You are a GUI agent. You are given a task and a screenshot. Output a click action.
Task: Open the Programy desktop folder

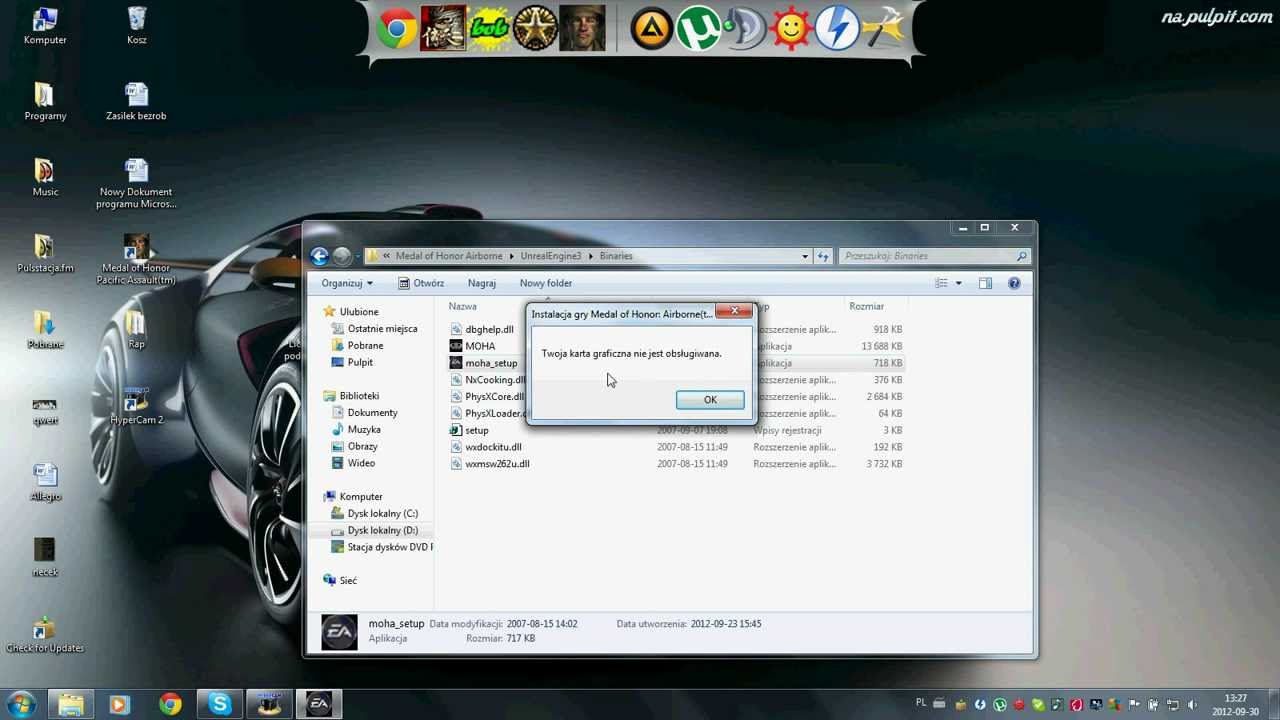45,102
